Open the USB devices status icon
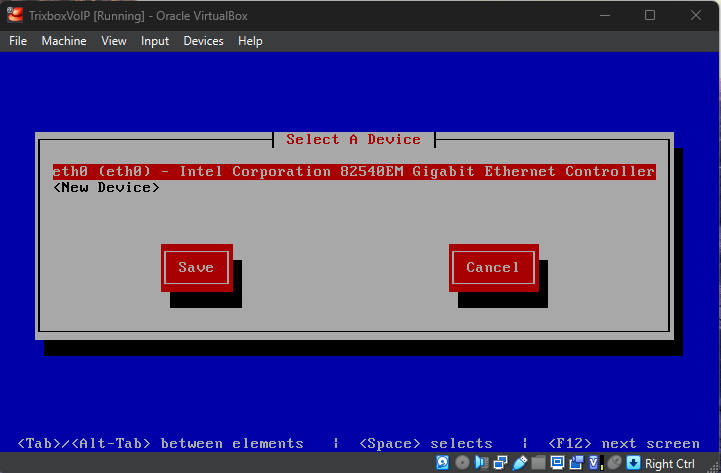Viewport: 721px width, 473px height. tap(520, 462)
